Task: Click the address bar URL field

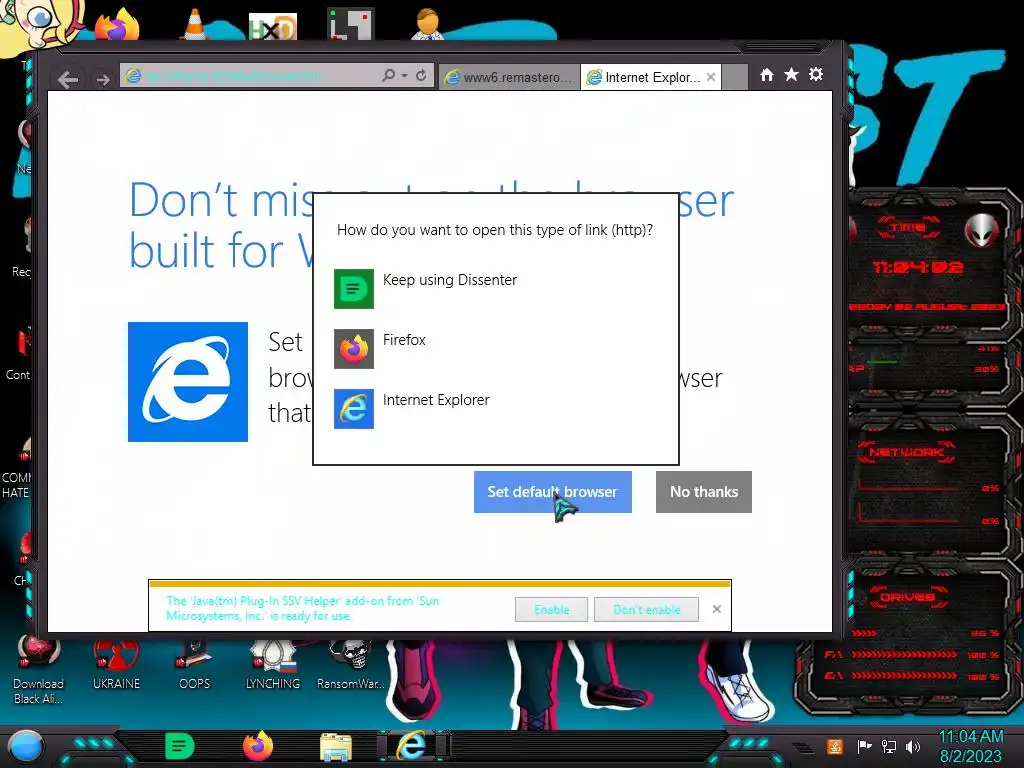Action: (x=249, y=76)
